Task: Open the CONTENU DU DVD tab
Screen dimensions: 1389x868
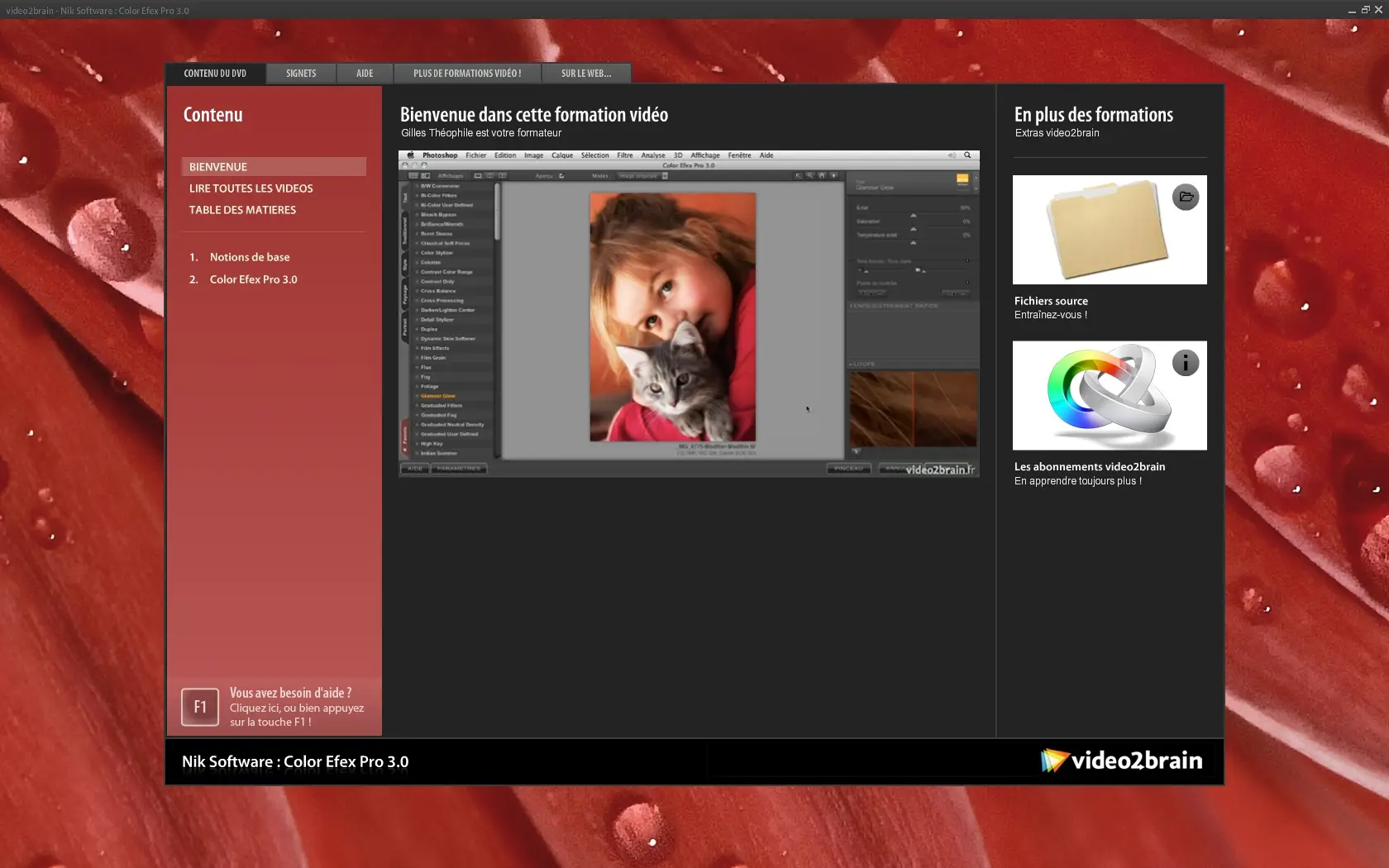Action: pos(215,74)
